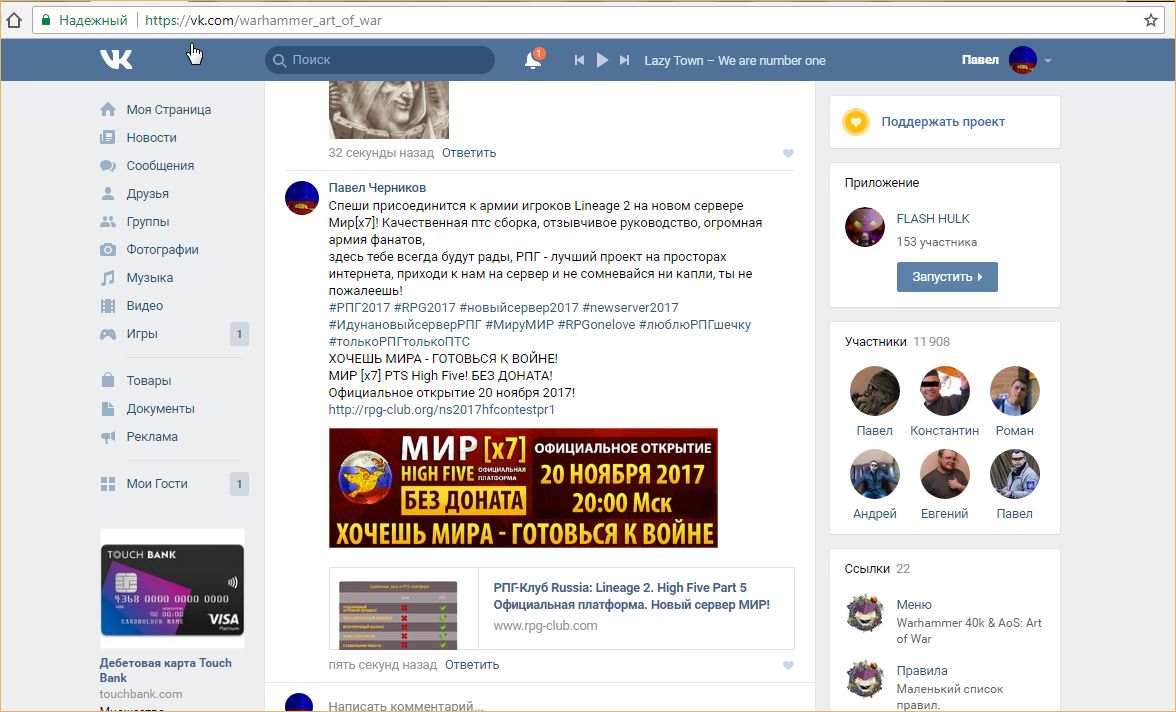Open current track Lazy Town title
The height and width of the screenshot is (712, 1176).
[x=734, y=61]
